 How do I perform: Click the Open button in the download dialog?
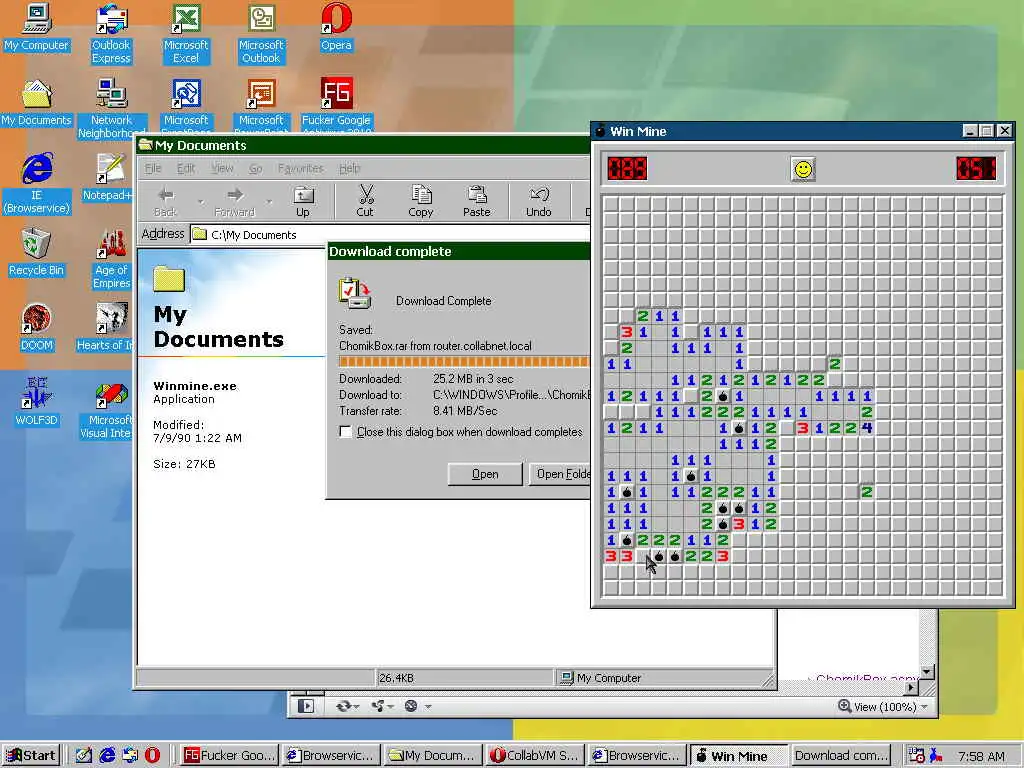pos(485,474)
